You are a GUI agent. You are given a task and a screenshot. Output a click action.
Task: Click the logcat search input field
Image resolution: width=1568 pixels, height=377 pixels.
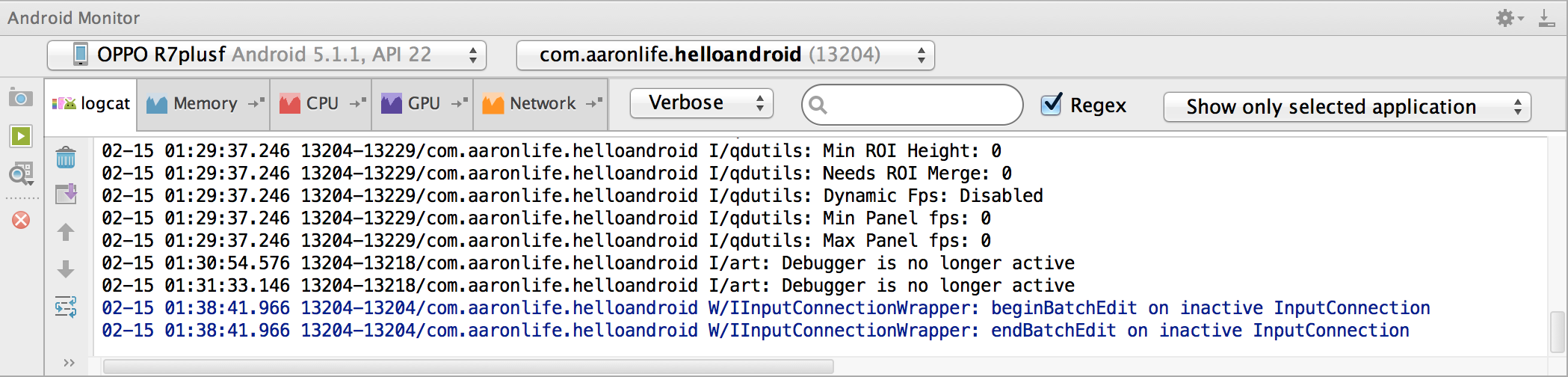[912, 105]
